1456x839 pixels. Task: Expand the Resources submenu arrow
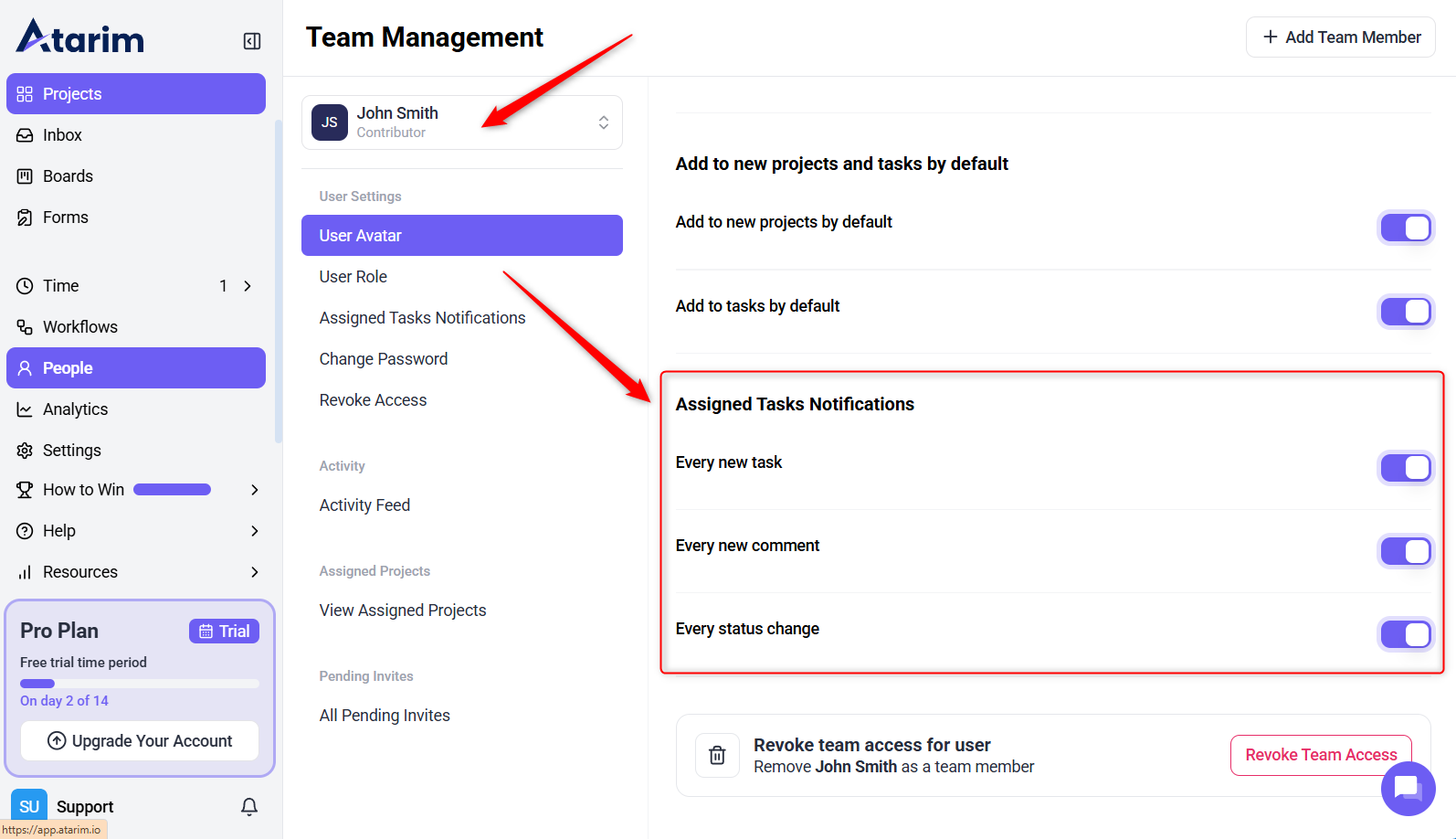coord(255,572)
